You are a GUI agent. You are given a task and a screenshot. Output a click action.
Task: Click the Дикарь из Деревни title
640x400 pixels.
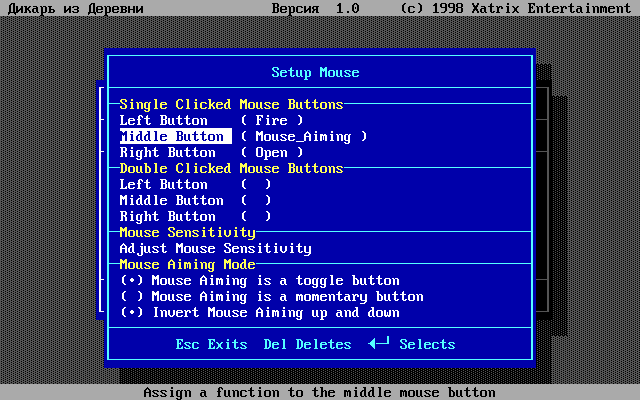[76, 8]
